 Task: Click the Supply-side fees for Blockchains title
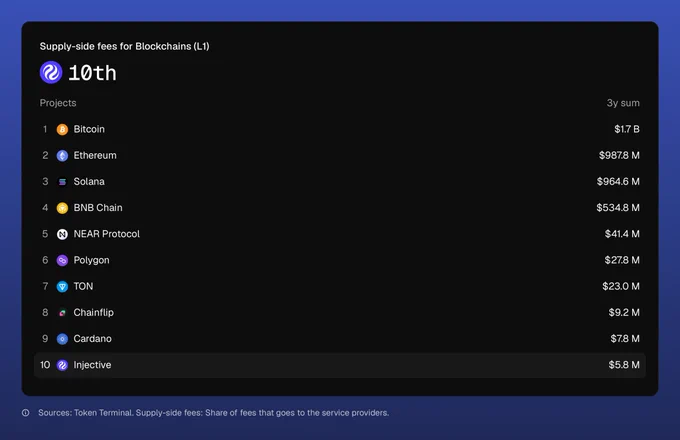click(124, 46)
